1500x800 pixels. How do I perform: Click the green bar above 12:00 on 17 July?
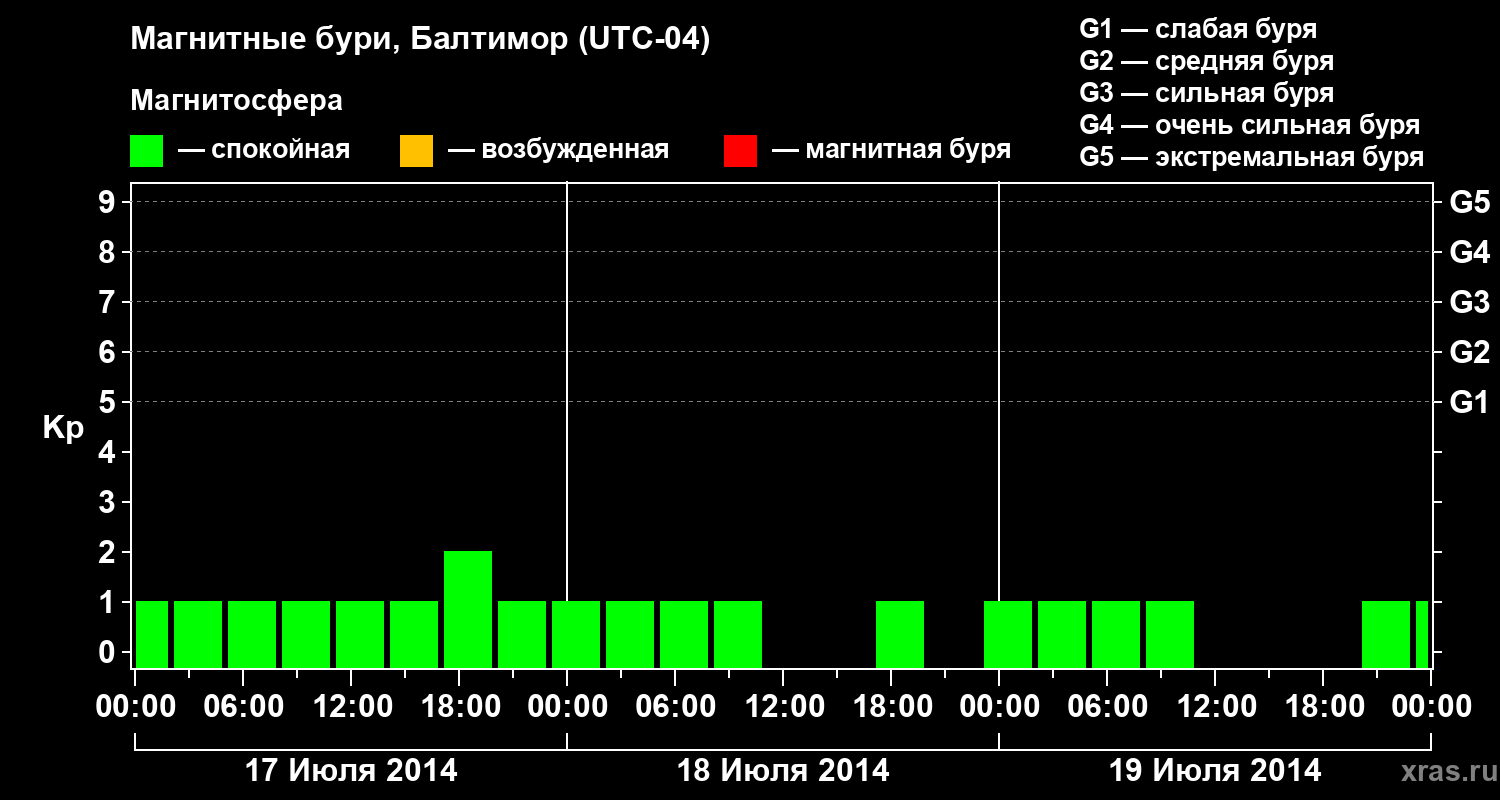tap(360, 634)
